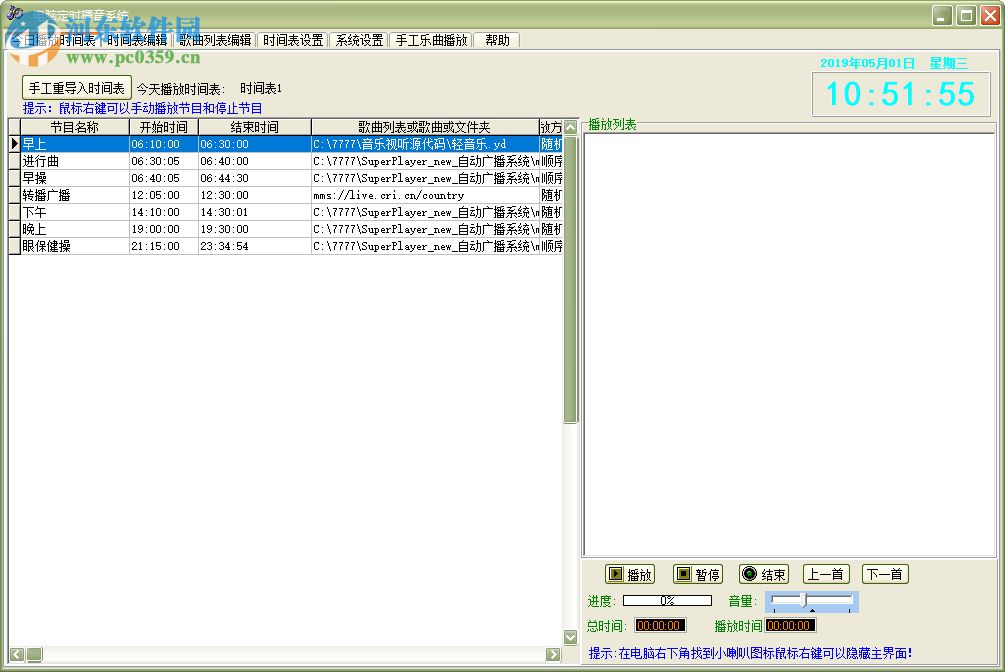Select the 手工乐曲播放 tab
The image size is (1005, 672).
[x=431, y=40]
